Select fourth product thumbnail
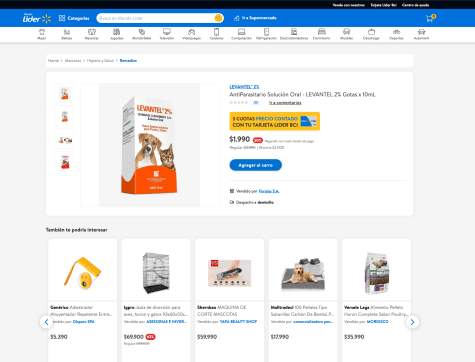Image resolution: width=475 pixels, height=362 pixels. (64, 161)
